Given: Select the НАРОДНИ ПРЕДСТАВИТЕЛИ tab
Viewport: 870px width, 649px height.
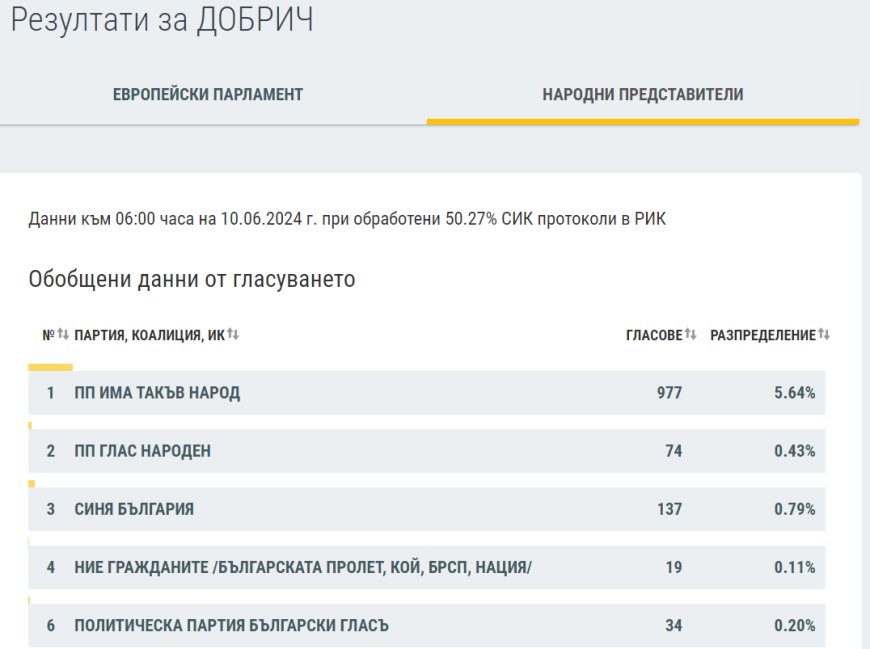Looking at the screenshot, I should pos(642,95).
